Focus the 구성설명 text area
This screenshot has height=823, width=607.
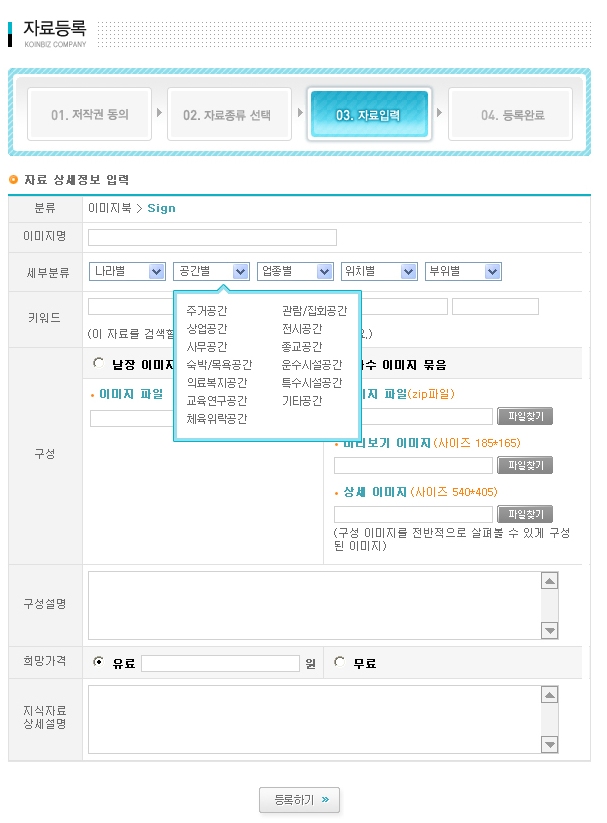click(314, 605)
